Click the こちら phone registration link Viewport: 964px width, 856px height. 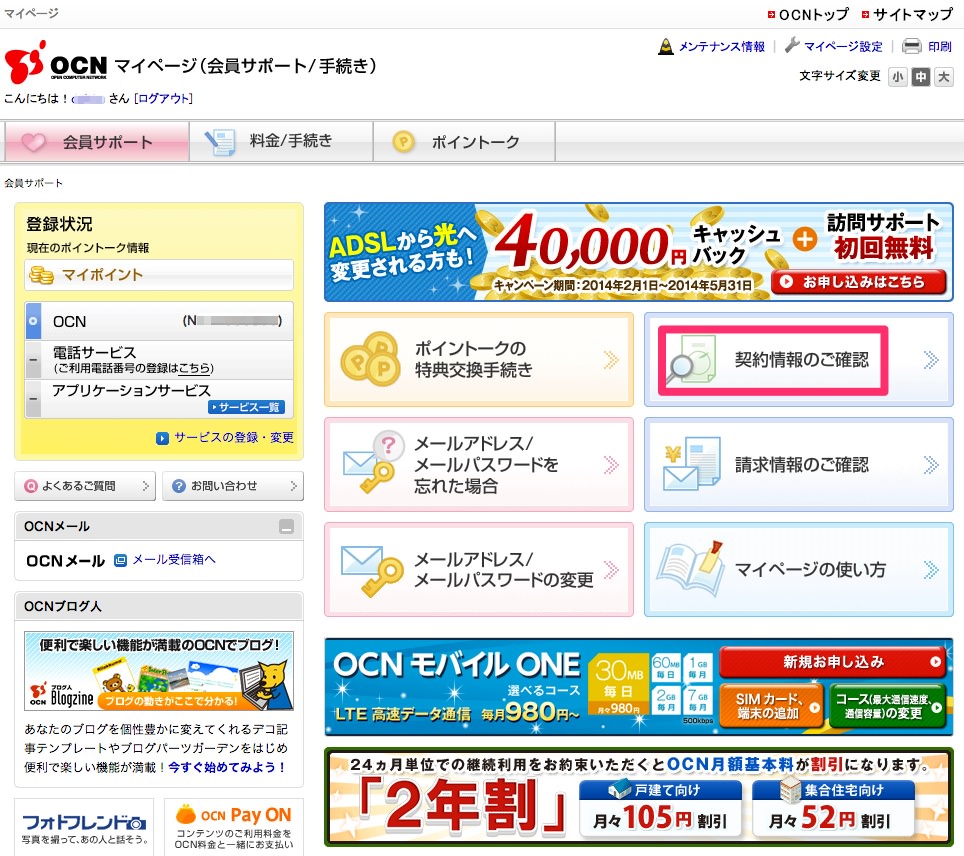194,368
